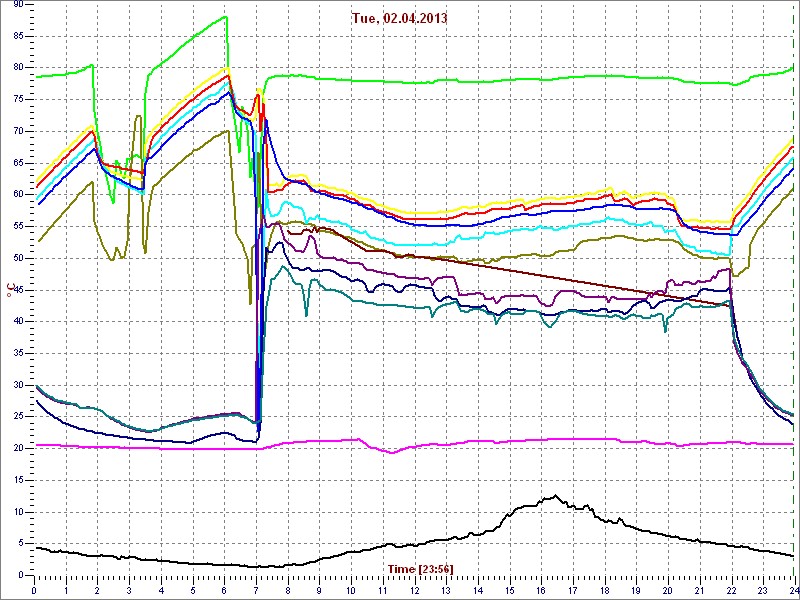Pick hour label '11' on the time axis
This screenshot has width=800, height=600.
click(383, 590)
